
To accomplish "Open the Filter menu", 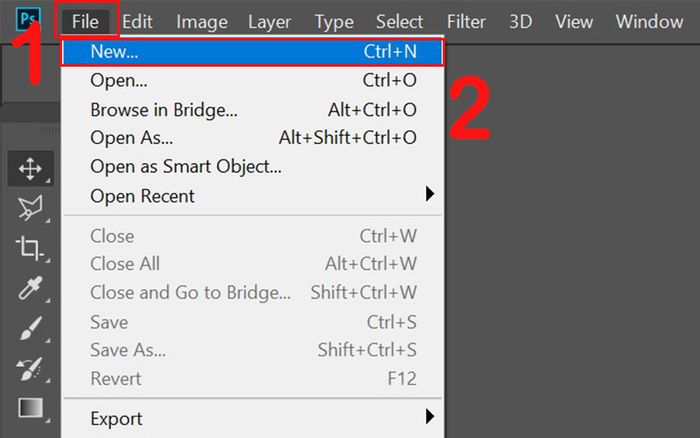I will [x=466, y=21].
